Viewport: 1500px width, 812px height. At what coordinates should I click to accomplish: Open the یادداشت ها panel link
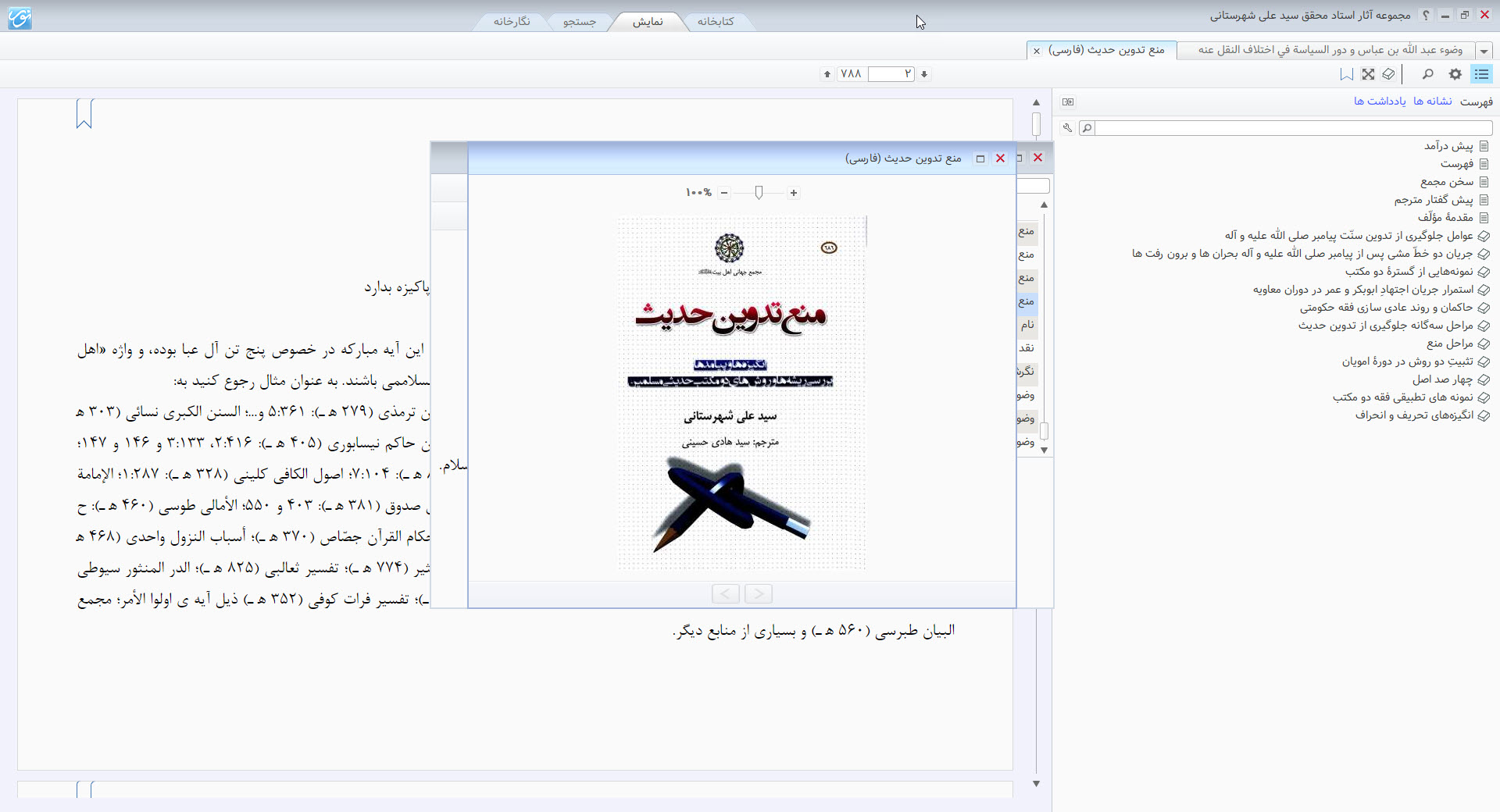click(x=1380, y=101)
